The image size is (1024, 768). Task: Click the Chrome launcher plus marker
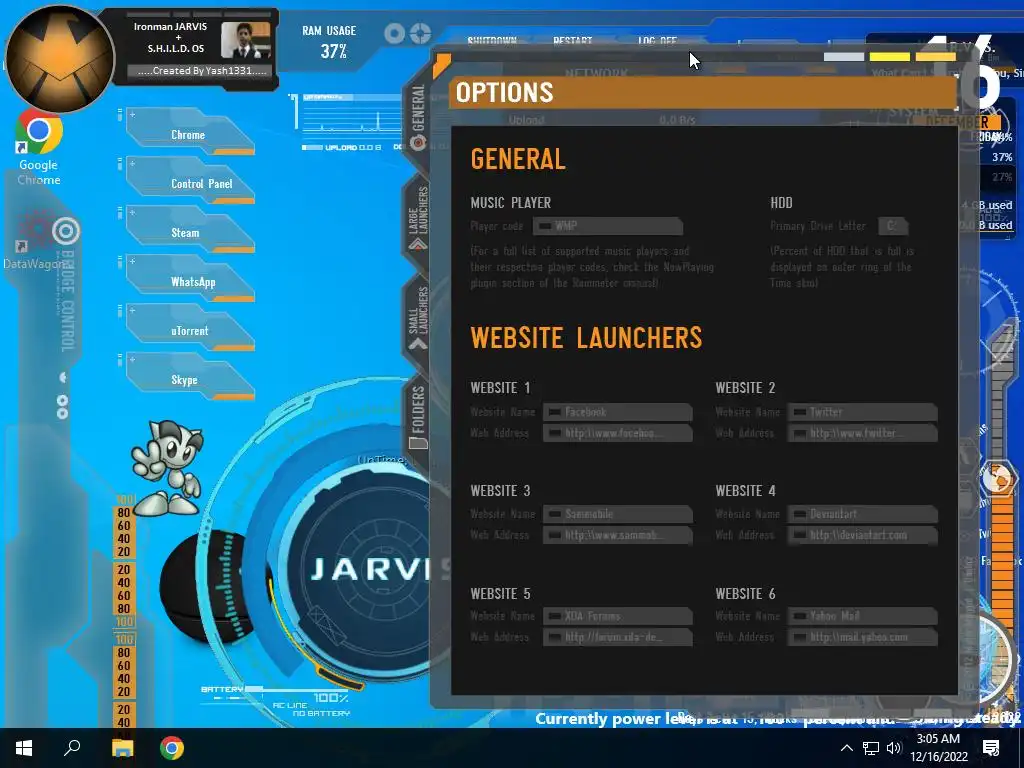point(132,115)
